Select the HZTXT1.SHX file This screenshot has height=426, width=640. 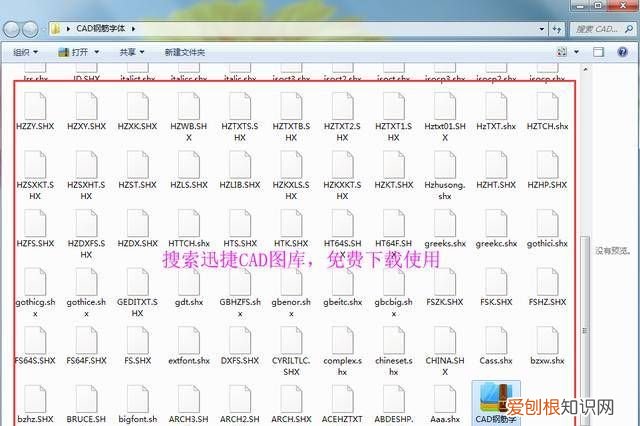[393, 116]
